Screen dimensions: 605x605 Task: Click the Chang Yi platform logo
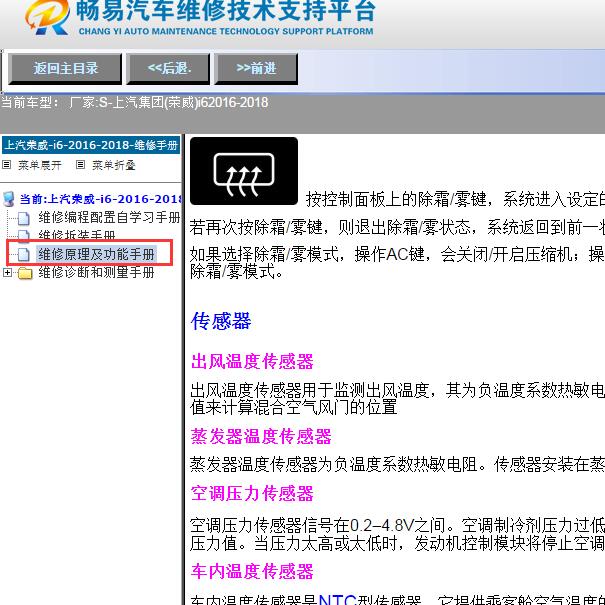point(48,17)
